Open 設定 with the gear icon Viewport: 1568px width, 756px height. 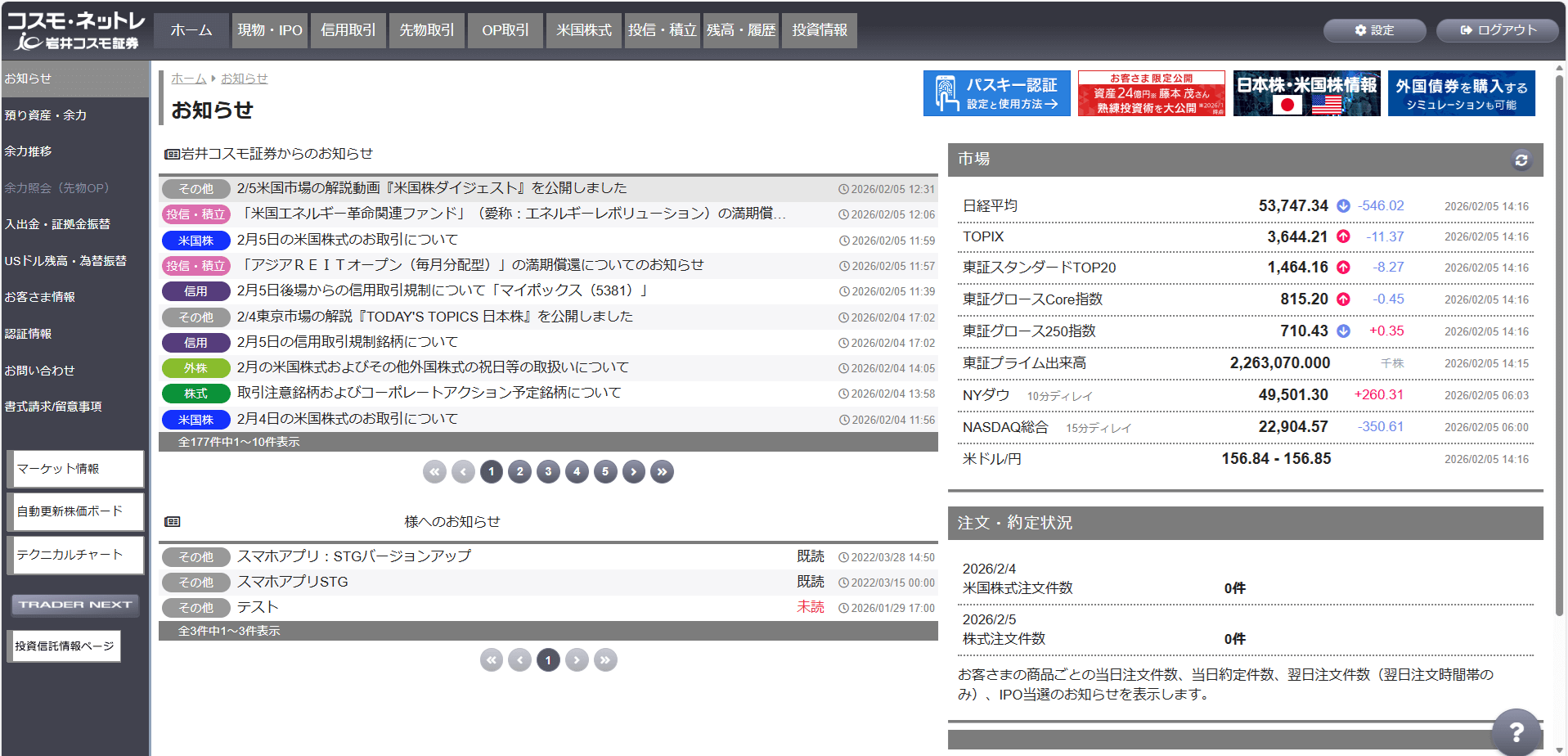tap(1374, 30)
